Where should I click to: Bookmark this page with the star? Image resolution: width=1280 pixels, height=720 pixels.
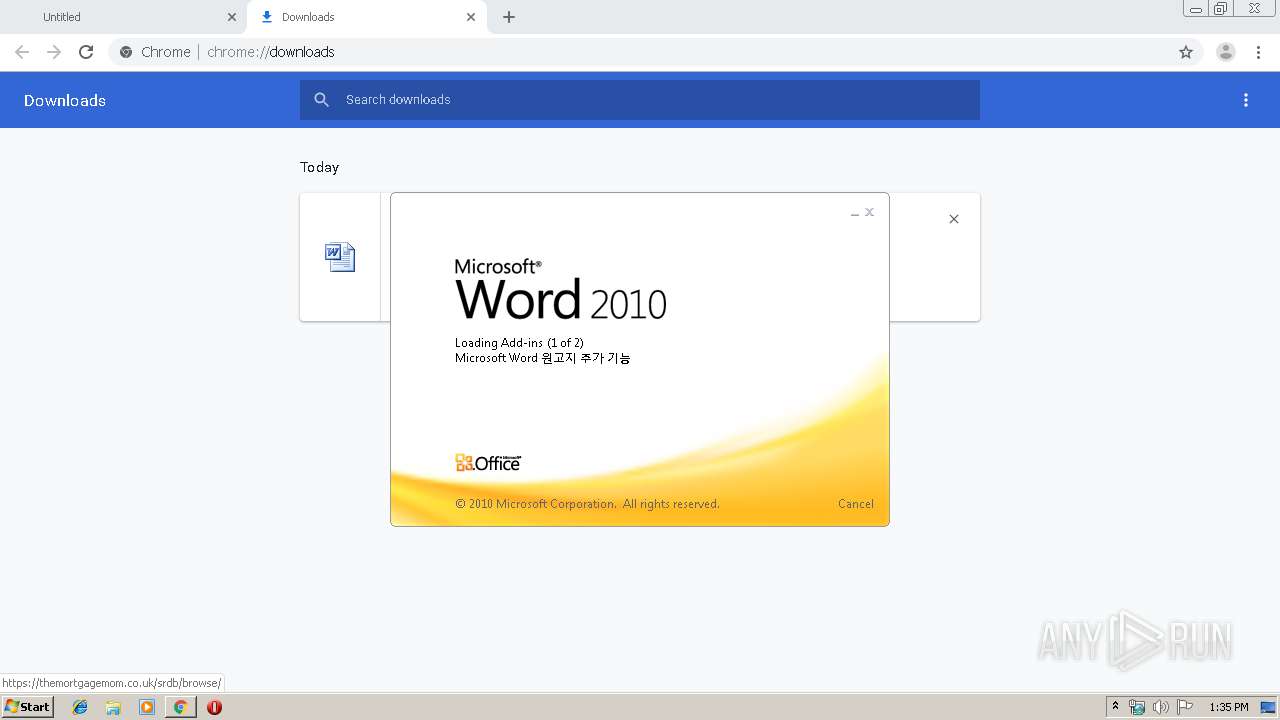click(x=1186, y=52)
